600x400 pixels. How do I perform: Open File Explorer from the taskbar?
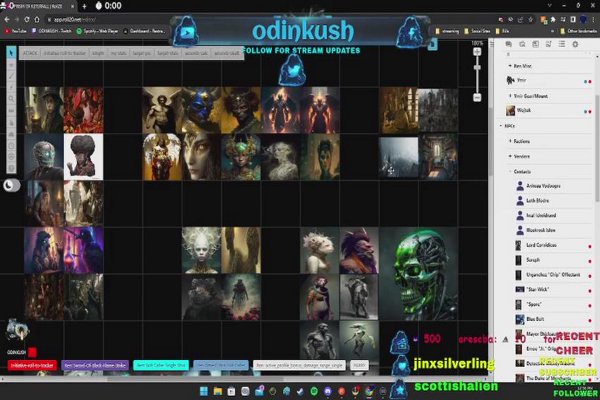click(x=218, y=391)
